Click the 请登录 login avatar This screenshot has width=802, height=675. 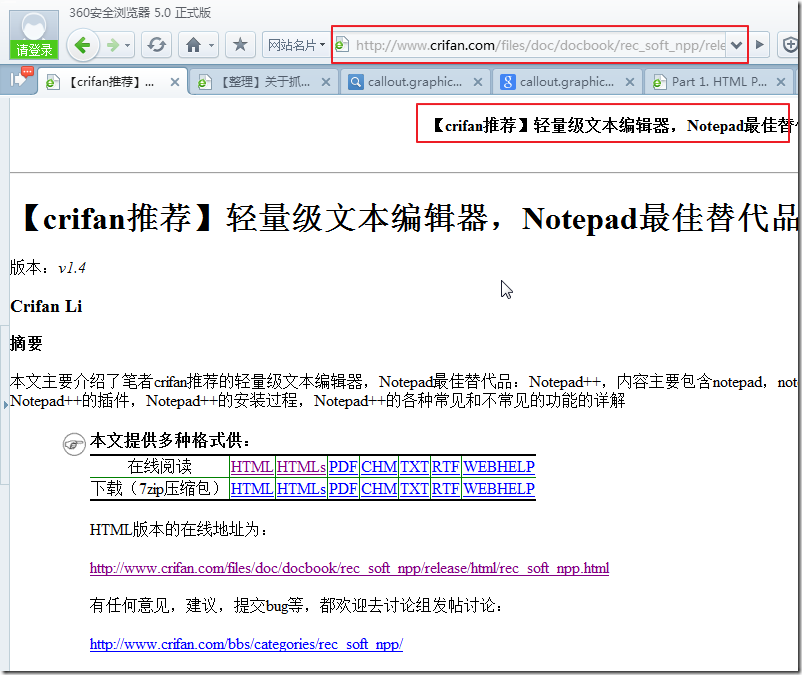[34, 34]
